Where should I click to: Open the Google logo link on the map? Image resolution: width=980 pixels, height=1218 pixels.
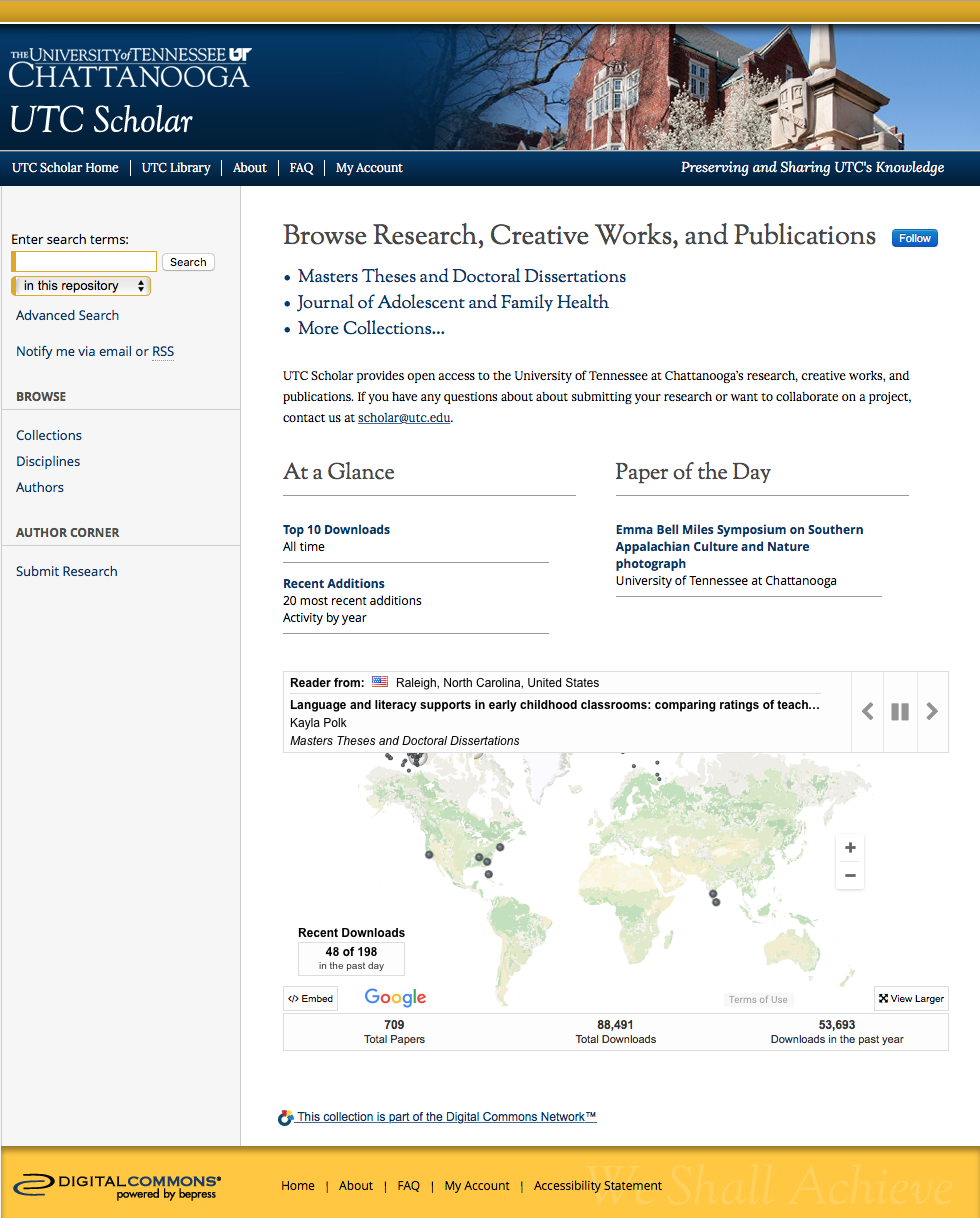coord(395,997)
